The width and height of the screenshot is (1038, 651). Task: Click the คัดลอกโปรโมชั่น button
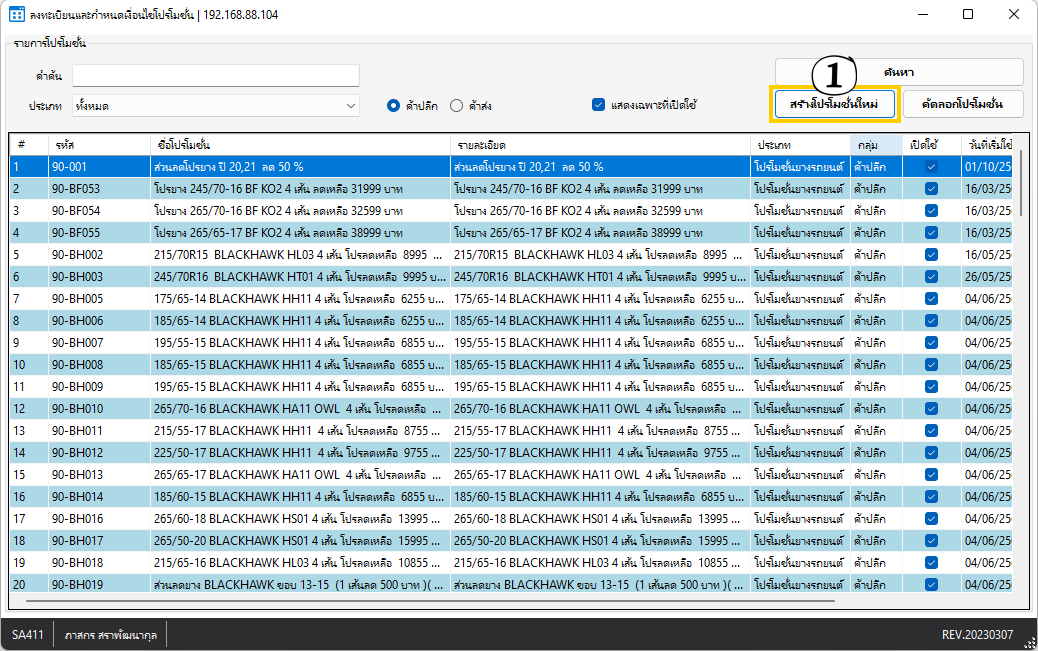(x=963, y=105)
